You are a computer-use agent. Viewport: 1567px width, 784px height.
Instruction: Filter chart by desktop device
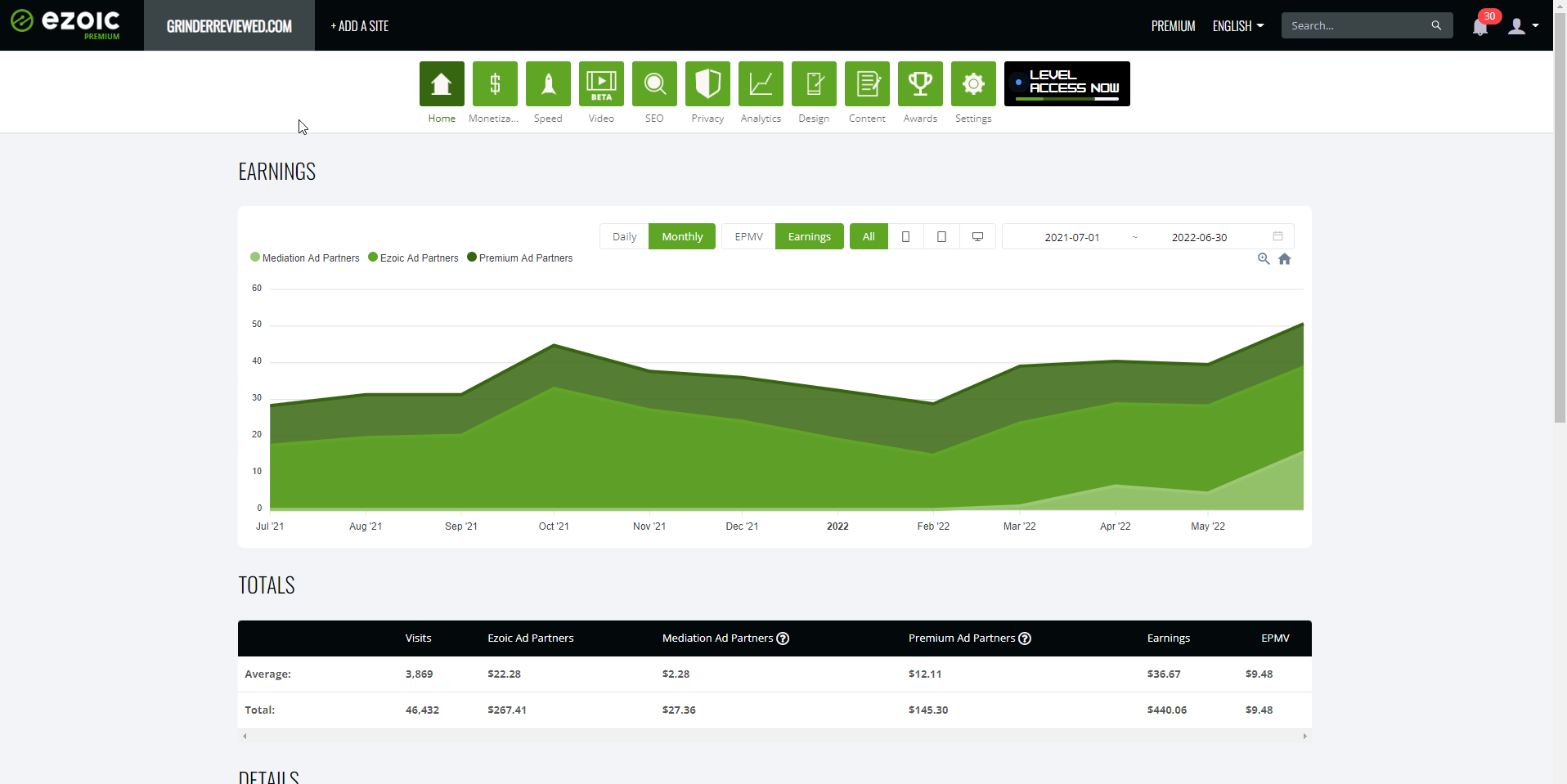(x=977, y=236)
